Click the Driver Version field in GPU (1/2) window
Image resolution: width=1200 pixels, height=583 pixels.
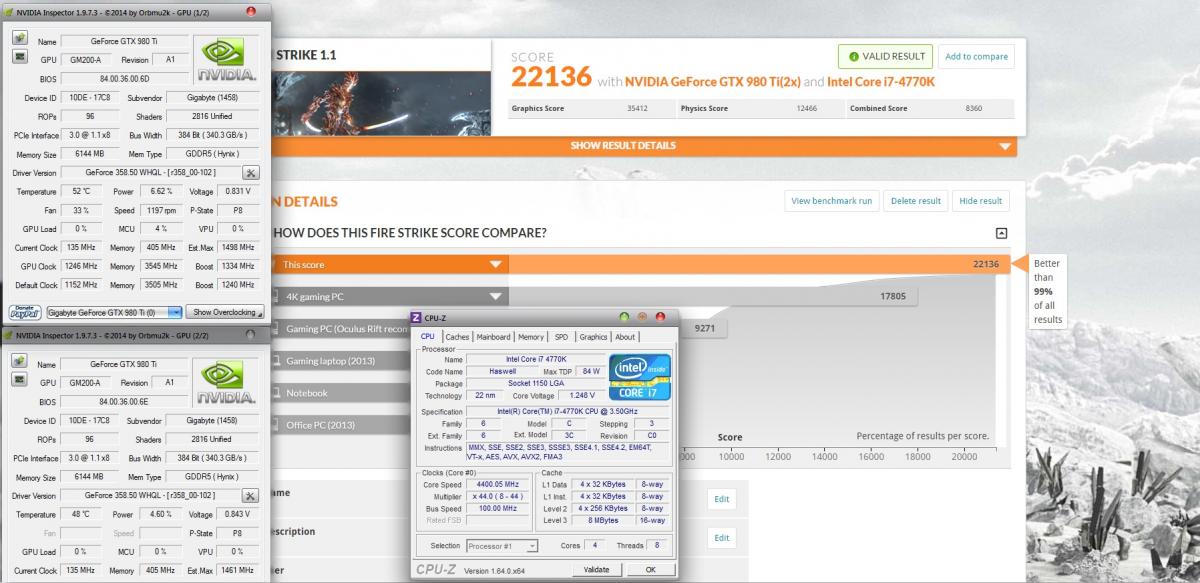pos(150,173)
